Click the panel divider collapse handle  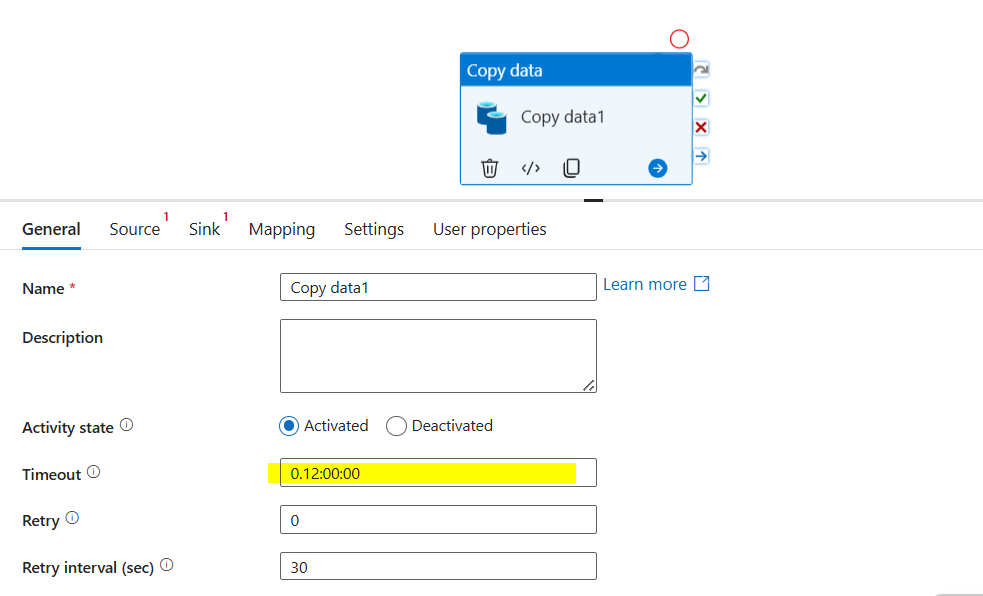click(593, 201)
